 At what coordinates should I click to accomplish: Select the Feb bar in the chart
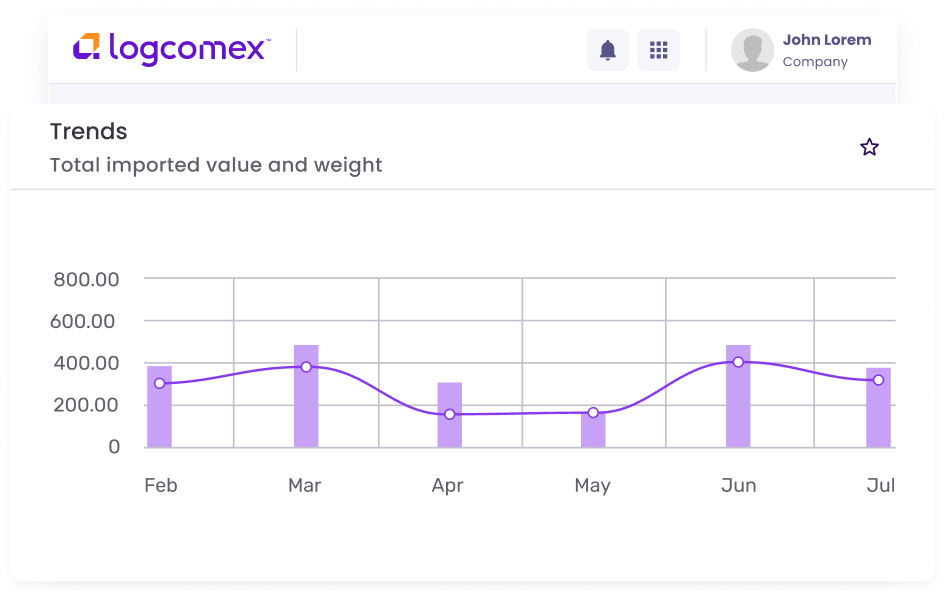tap(160, 420)
